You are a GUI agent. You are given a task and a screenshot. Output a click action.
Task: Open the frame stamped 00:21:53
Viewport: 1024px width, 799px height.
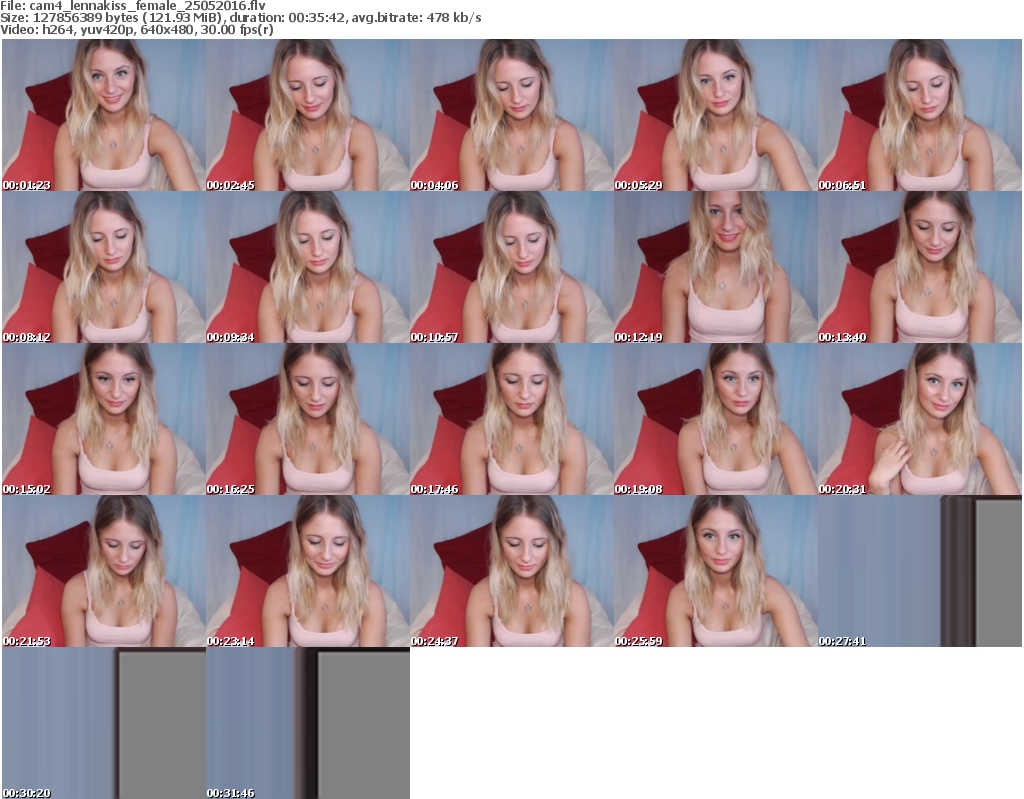(104, 571)
